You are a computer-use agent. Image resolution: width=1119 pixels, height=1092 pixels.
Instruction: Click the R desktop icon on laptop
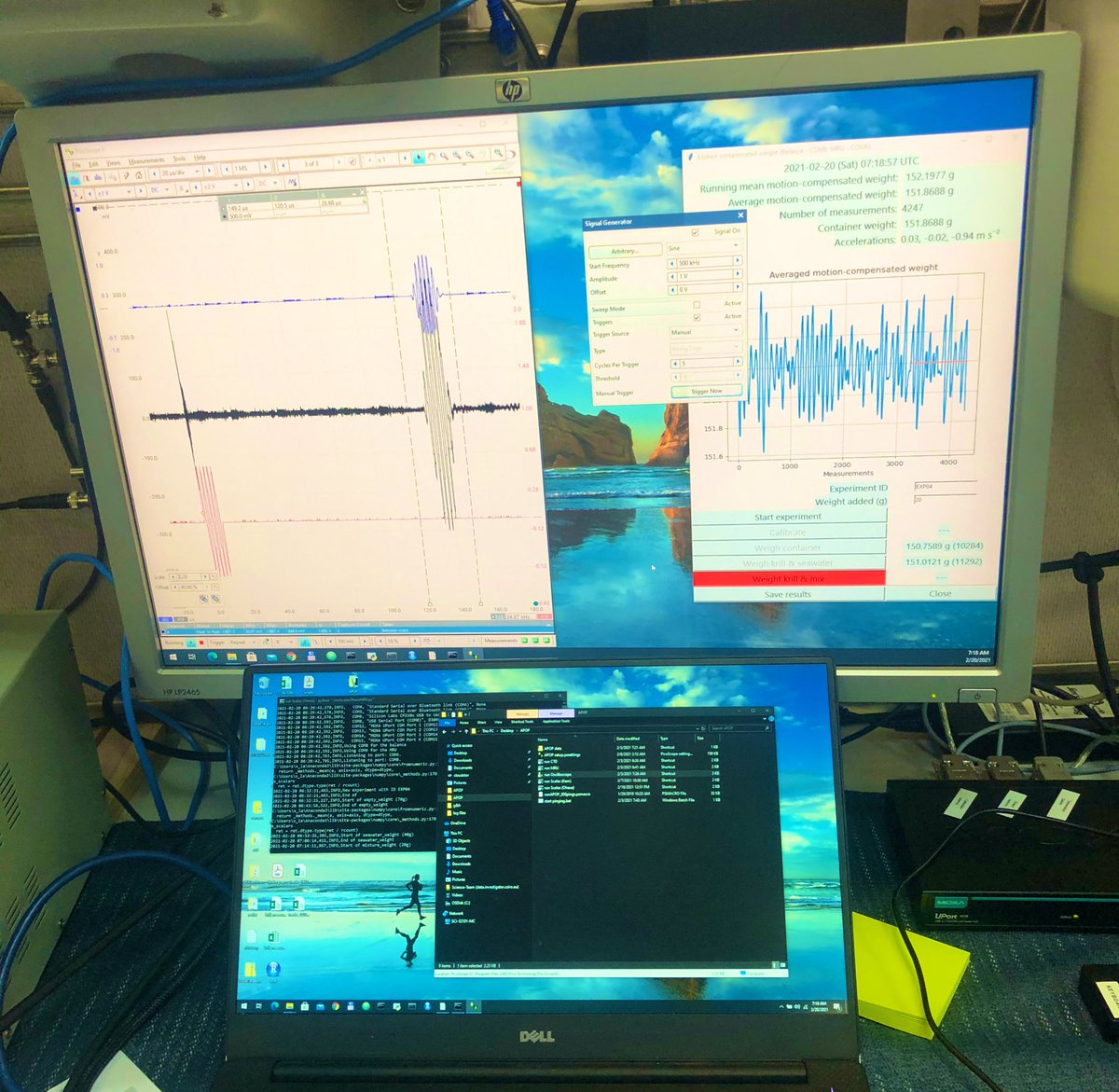point(273,970)
